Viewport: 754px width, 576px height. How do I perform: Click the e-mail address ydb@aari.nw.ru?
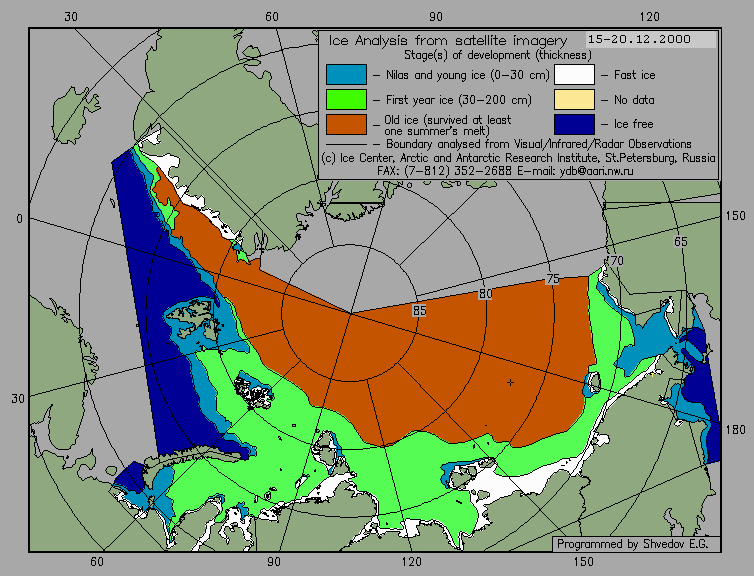pos(597,171)
